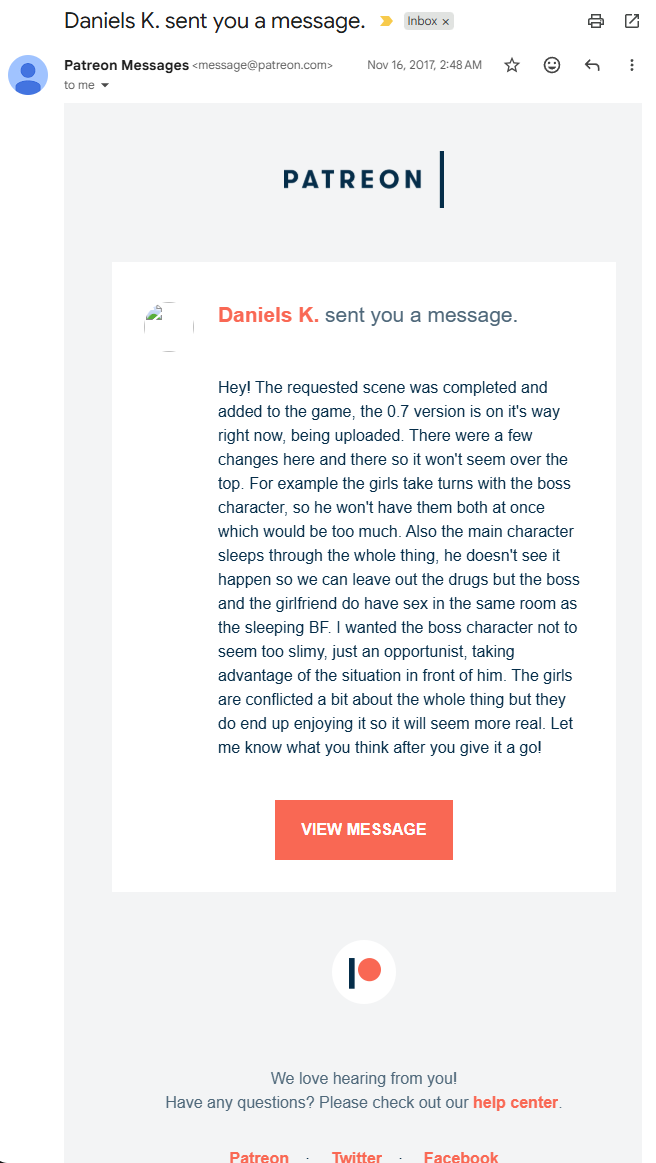The width and height of the screenshot is (656, 1163).
Task: Open the Twitter footer link
Action: [357, 1157]
